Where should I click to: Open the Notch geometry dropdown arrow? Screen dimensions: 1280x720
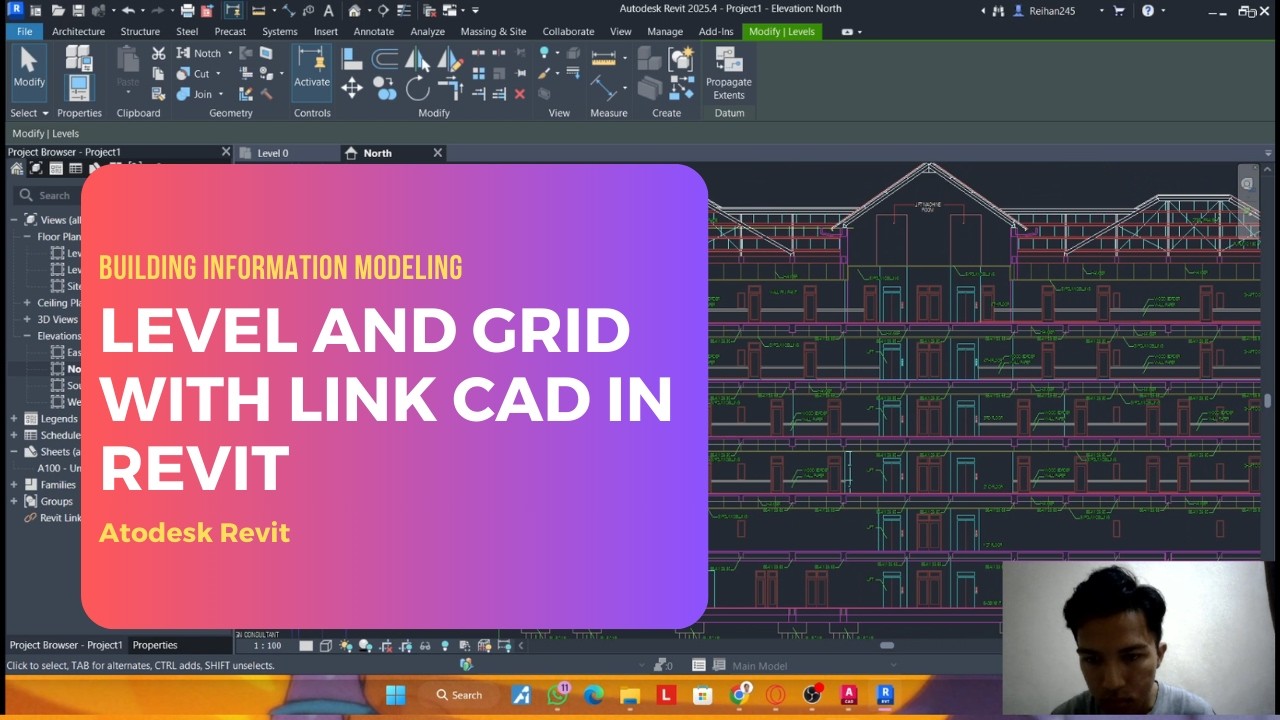[x=230, y=53]
